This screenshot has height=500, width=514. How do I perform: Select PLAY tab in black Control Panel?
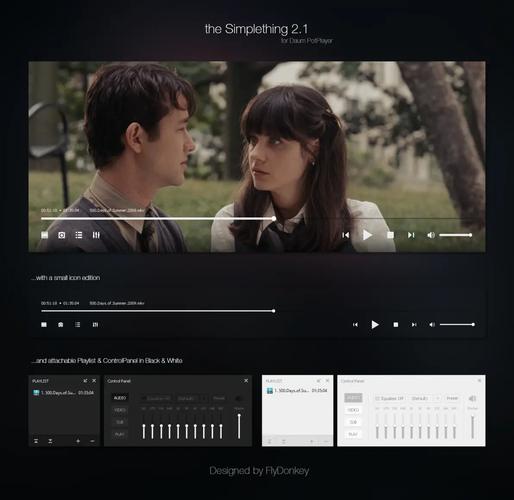pos(120,434)
